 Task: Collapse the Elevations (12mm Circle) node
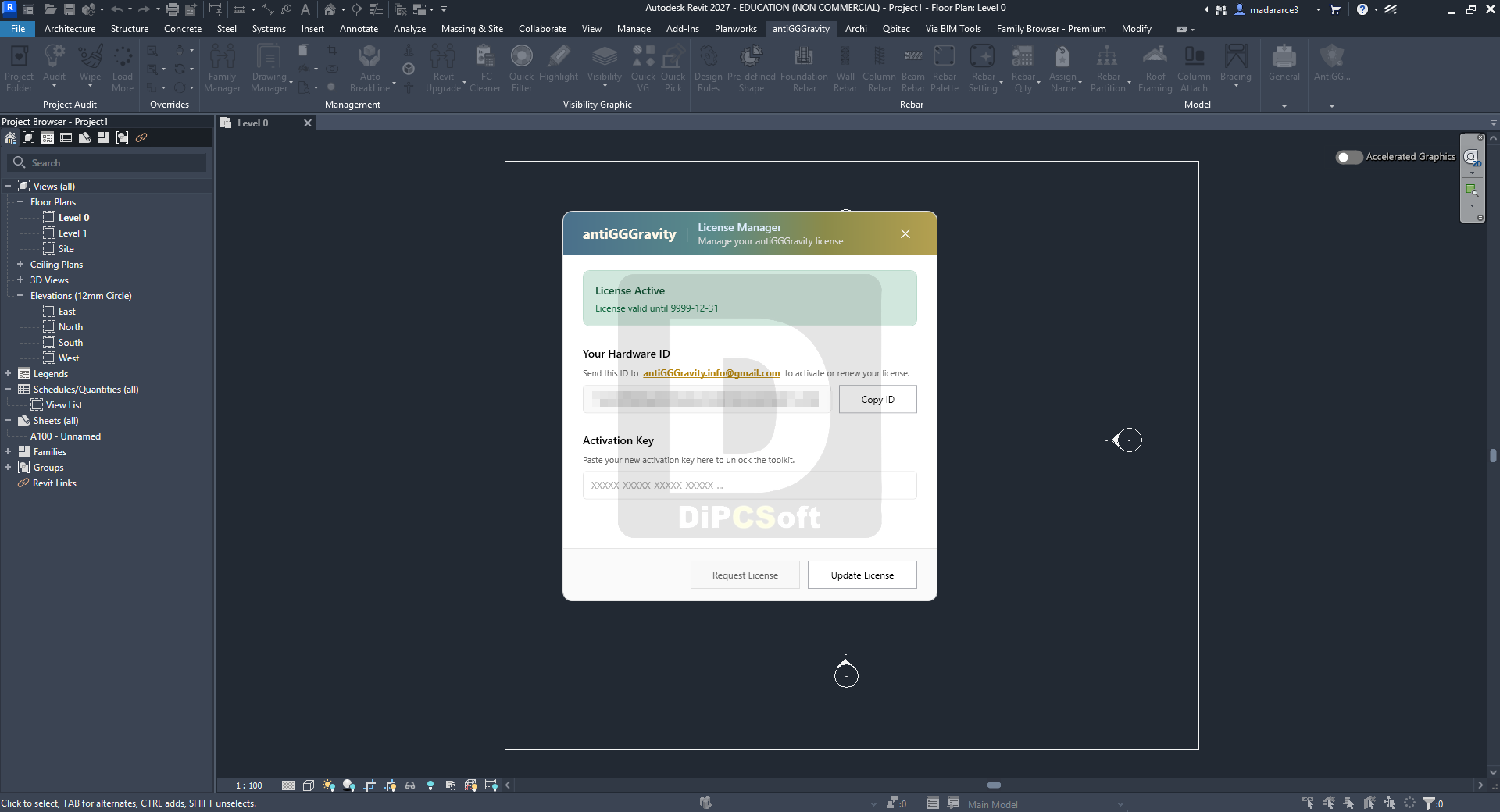pos(20,295)
